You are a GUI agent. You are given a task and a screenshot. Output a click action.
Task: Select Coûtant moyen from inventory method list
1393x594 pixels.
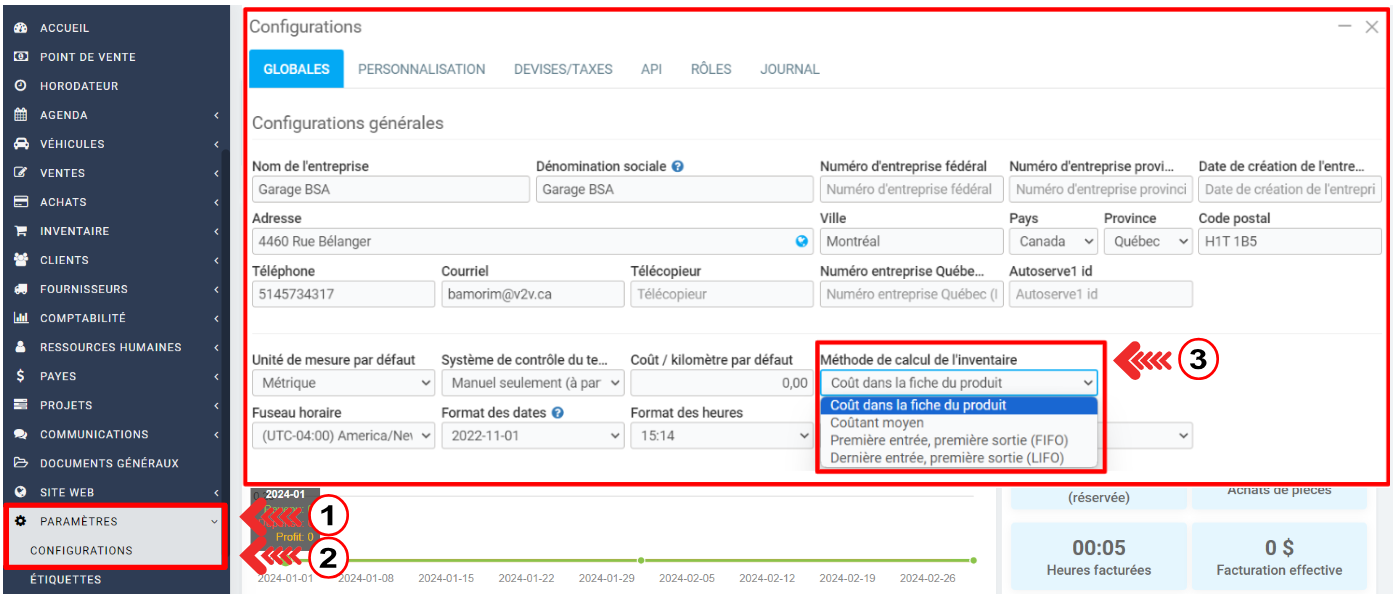[877, 423]
